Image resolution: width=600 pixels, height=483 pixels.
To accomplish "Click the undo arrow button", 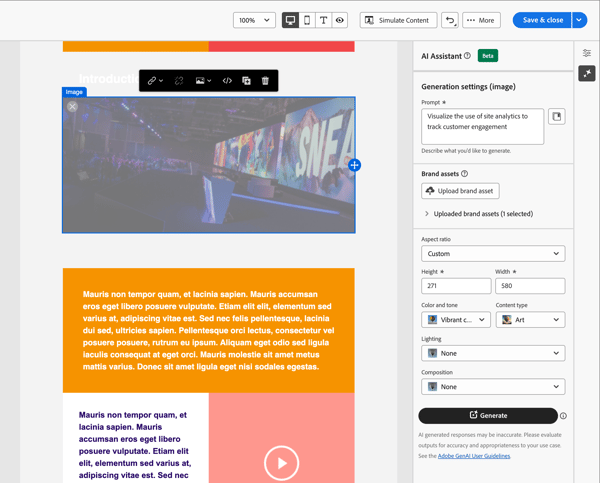I will [450, 20].
